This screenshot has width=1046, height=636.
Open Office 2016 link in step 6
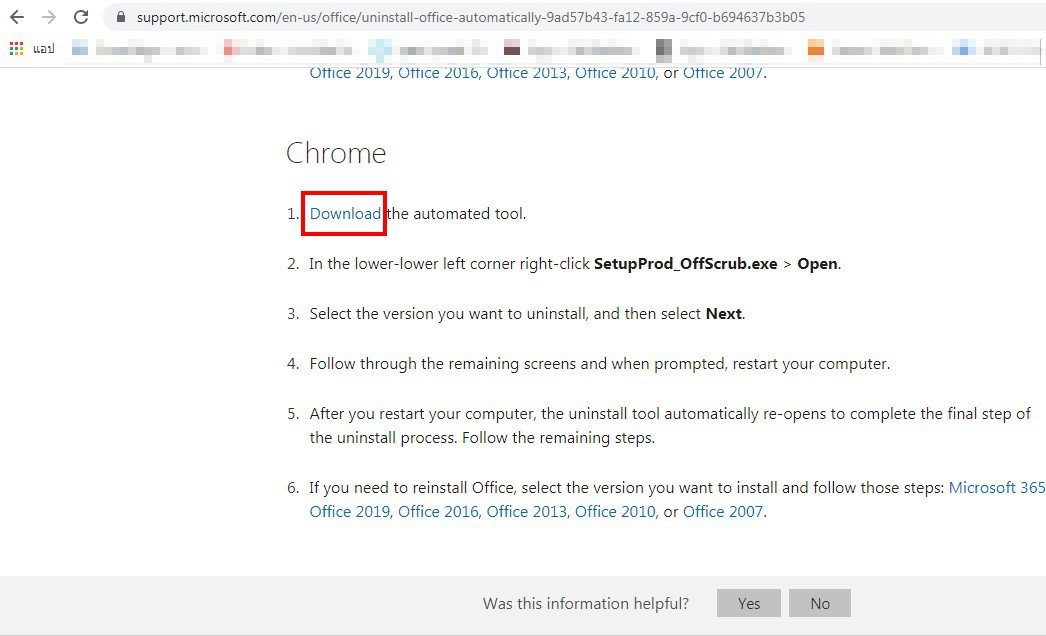pyautogui.click(x=438, y=511)
